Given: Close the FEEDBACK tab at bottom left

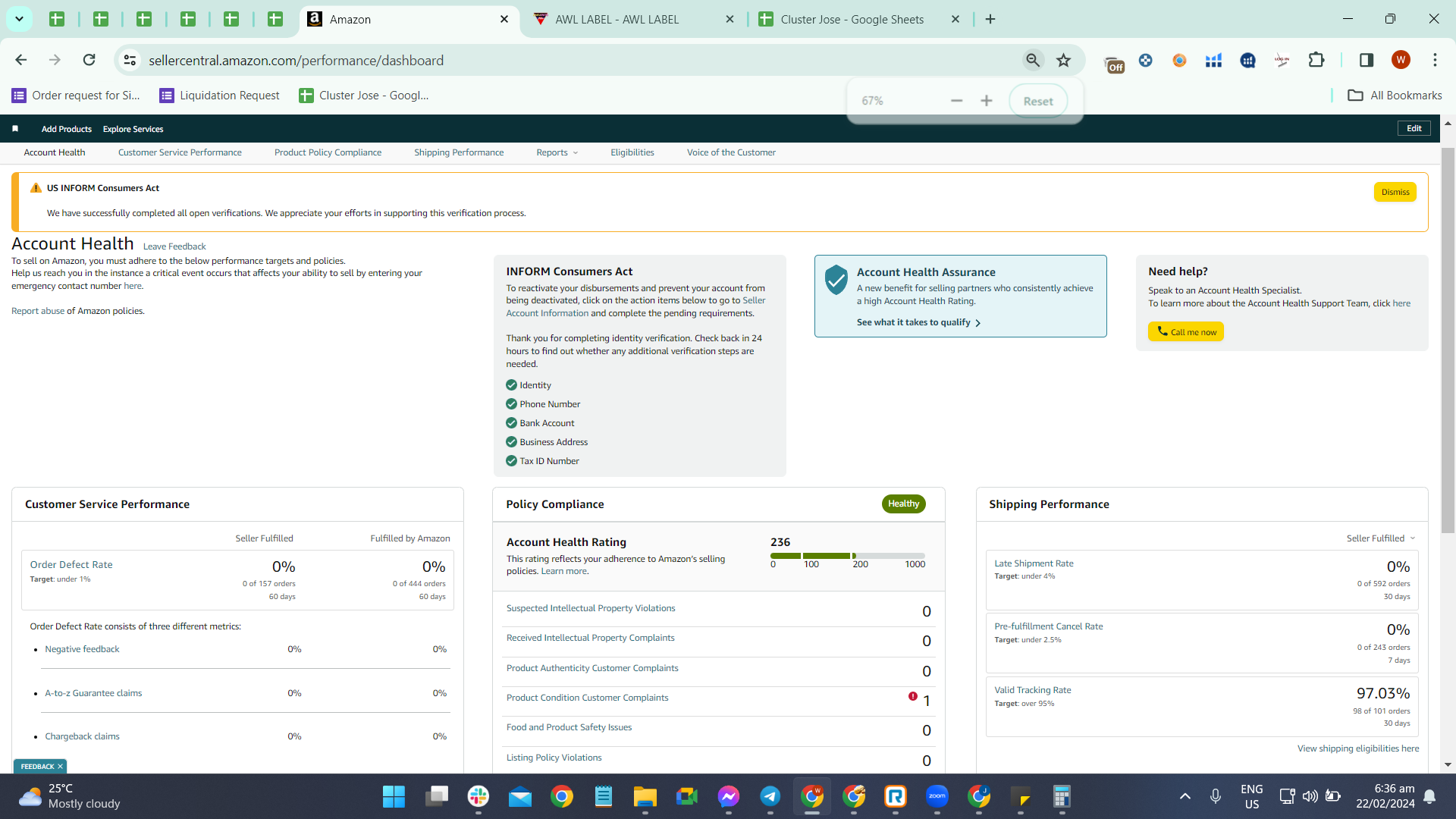Looking at the screenshot, I should coord(60,767).
